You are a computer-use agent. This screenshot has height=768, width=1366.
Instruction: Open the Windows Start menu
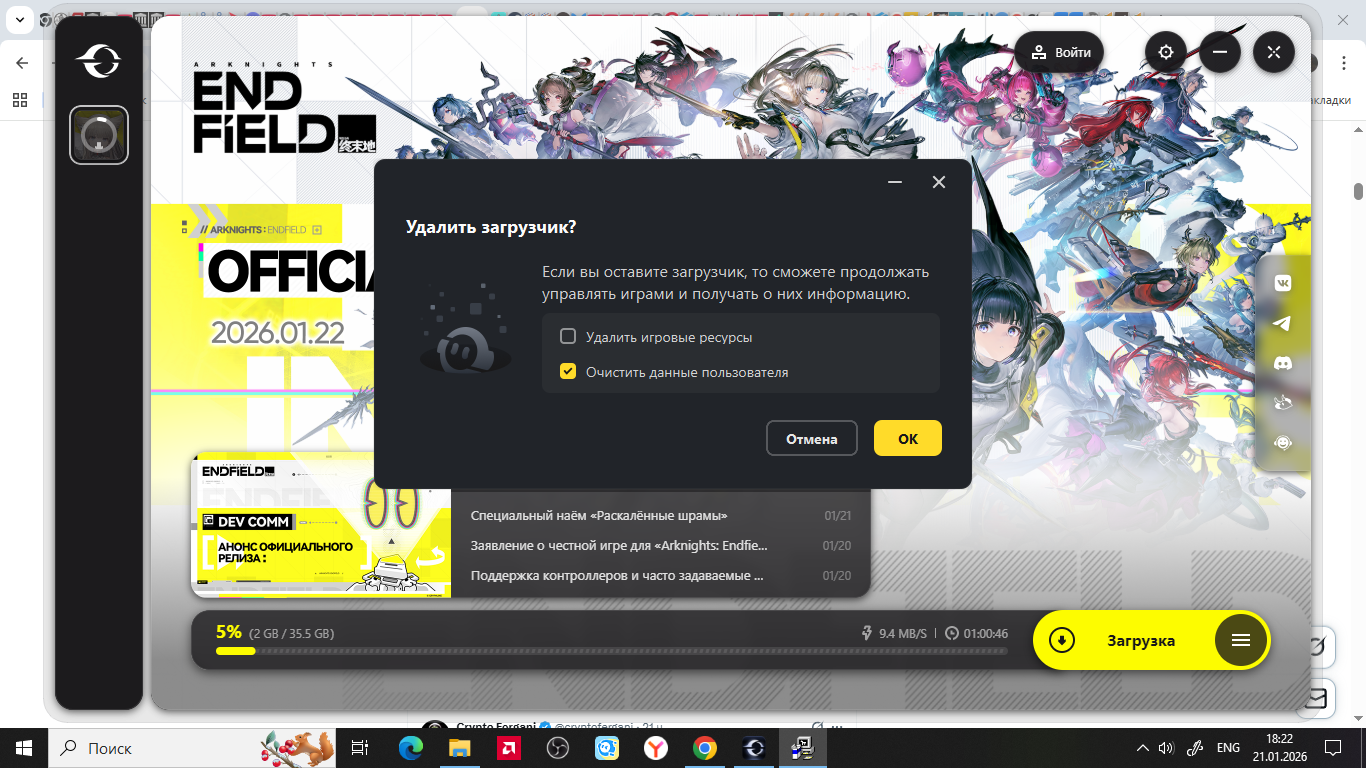coord(24,747)
